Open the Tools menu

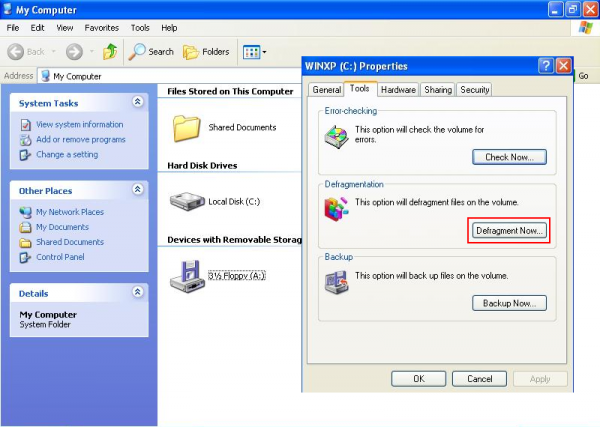coord(140,28)
